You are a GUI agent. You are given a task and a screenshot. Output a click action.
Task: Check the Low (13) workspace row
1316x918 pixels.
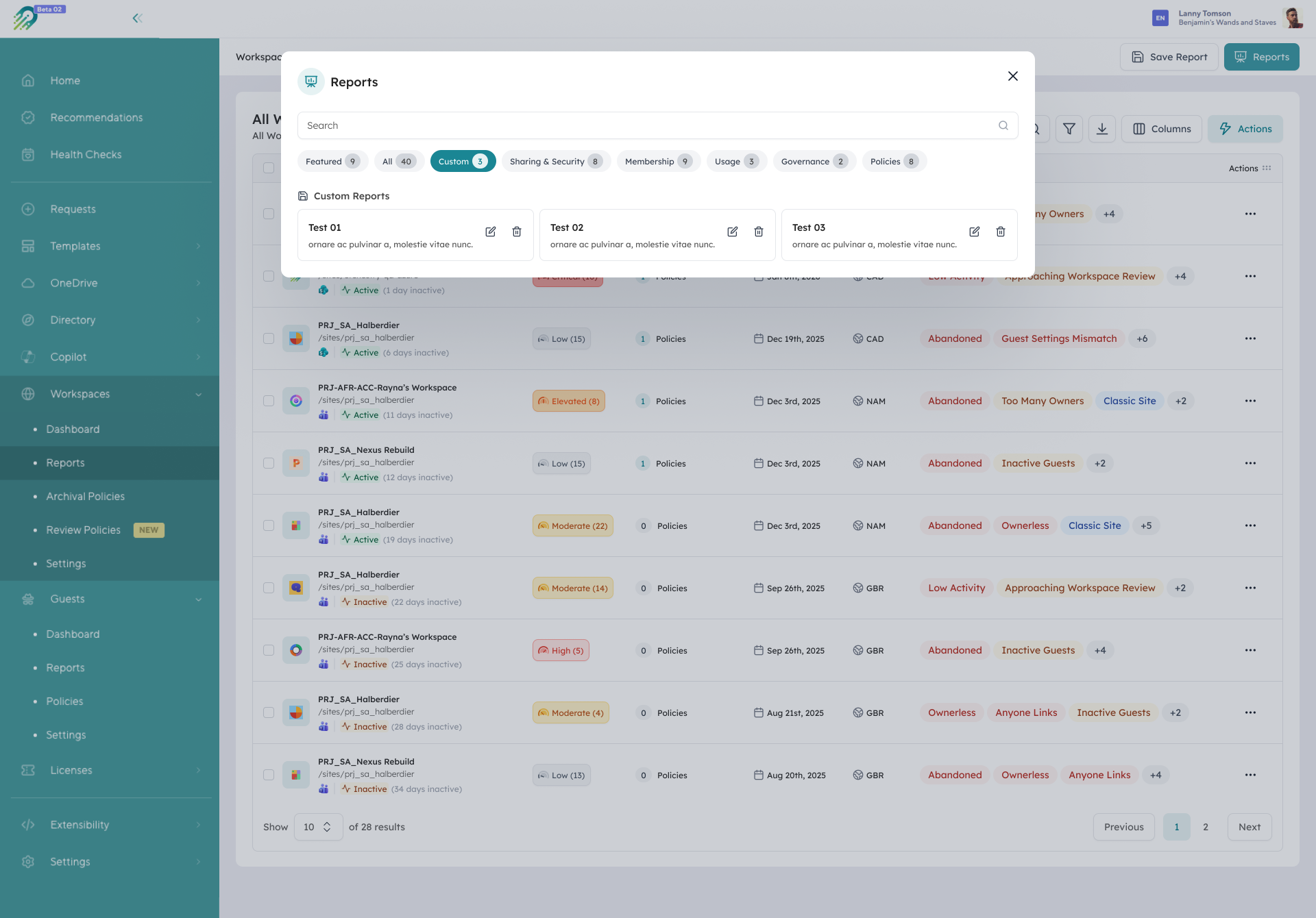(269, 775)
